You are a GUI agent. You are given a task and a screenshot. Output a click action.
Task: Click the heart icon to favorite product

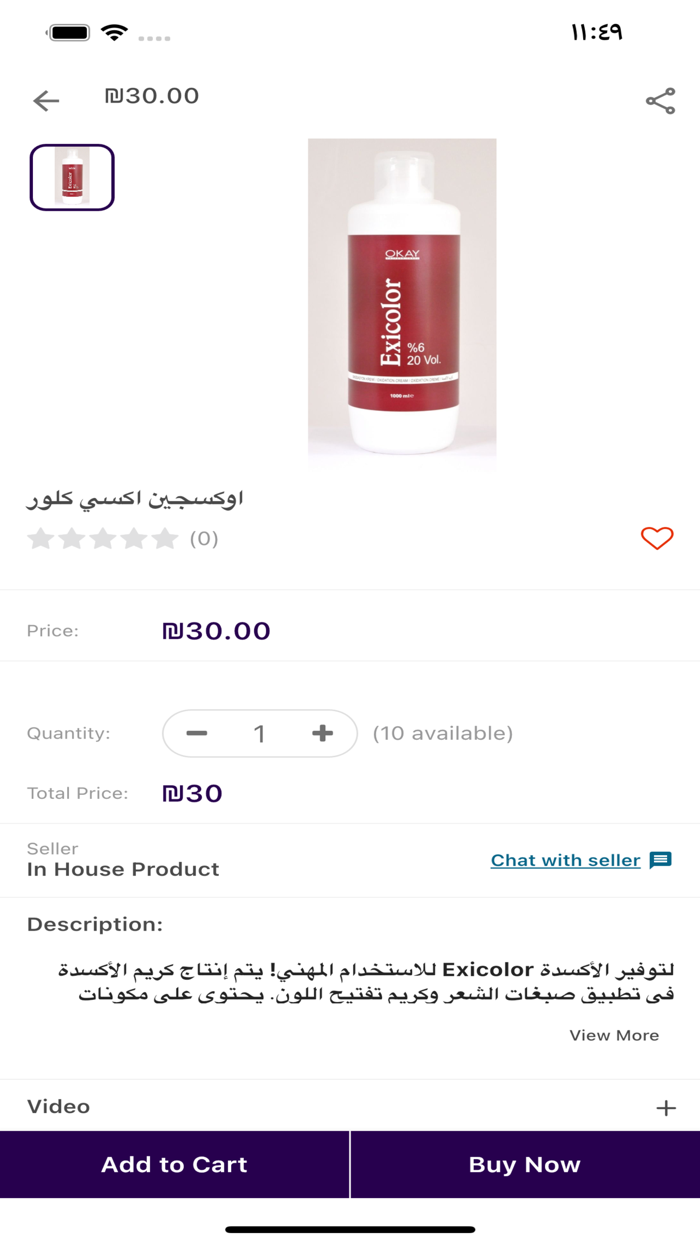point(657,538)
